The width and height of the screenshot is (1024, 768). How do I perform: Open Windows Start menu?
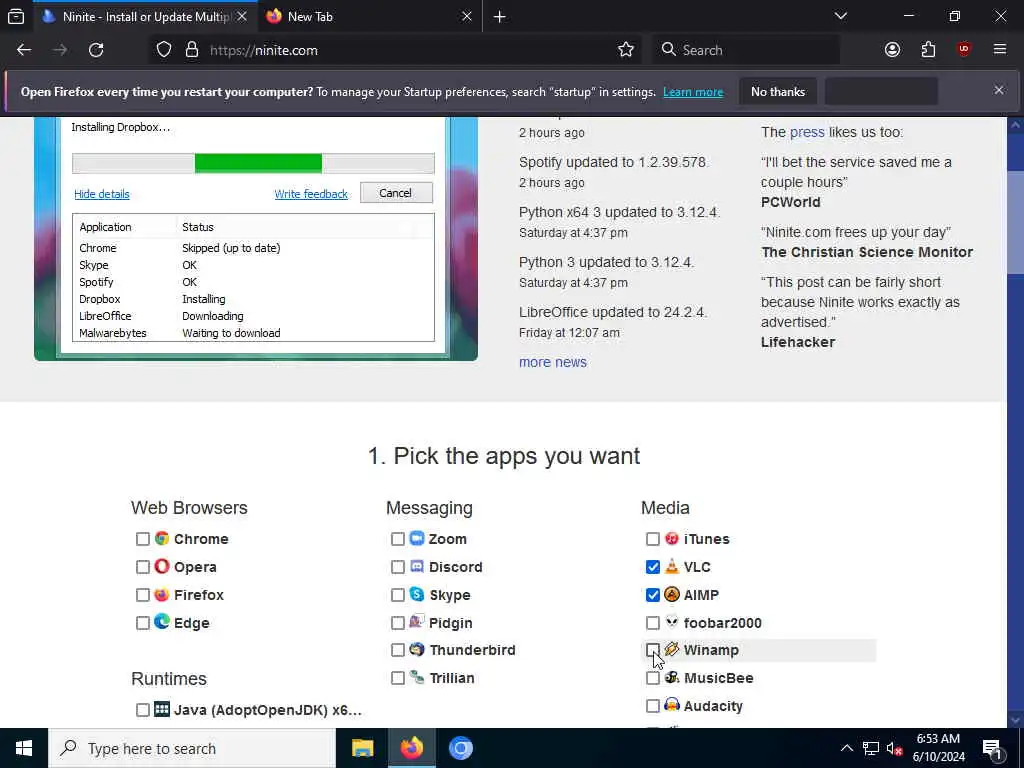24,748
